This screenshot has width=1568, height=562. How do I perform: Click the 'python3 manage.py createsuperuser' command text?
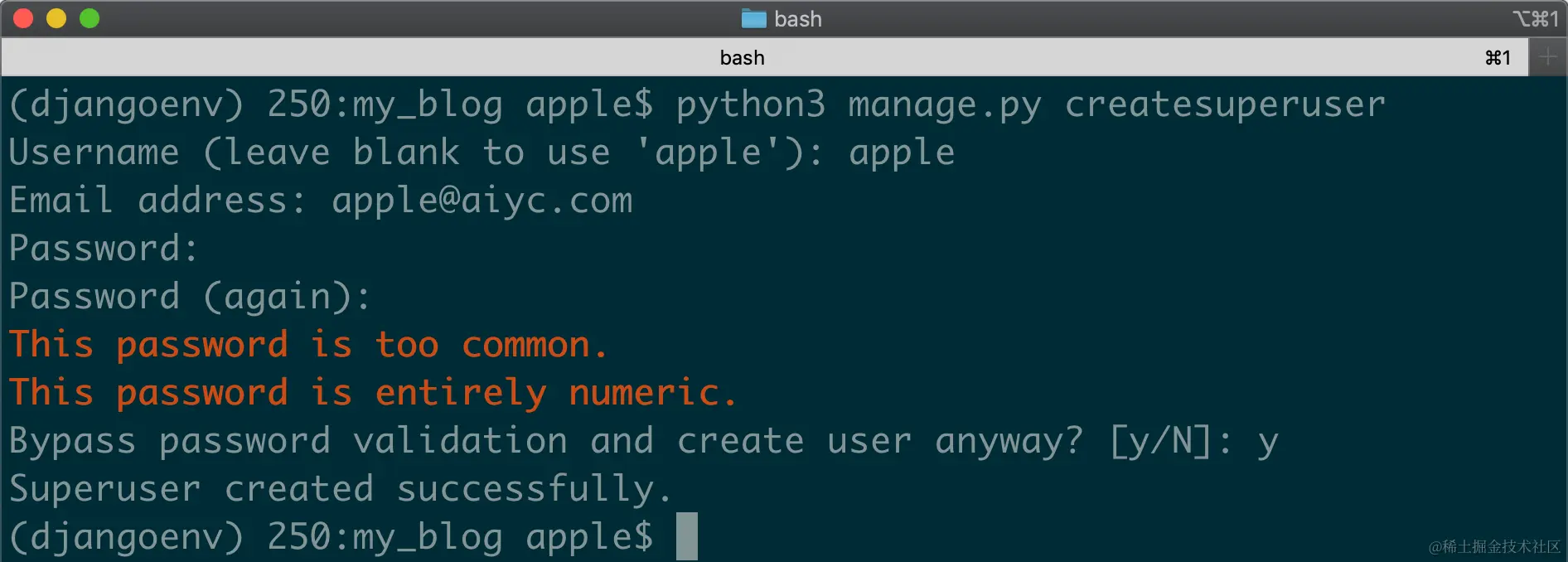pyautogui.click(x=1030, y=105)
